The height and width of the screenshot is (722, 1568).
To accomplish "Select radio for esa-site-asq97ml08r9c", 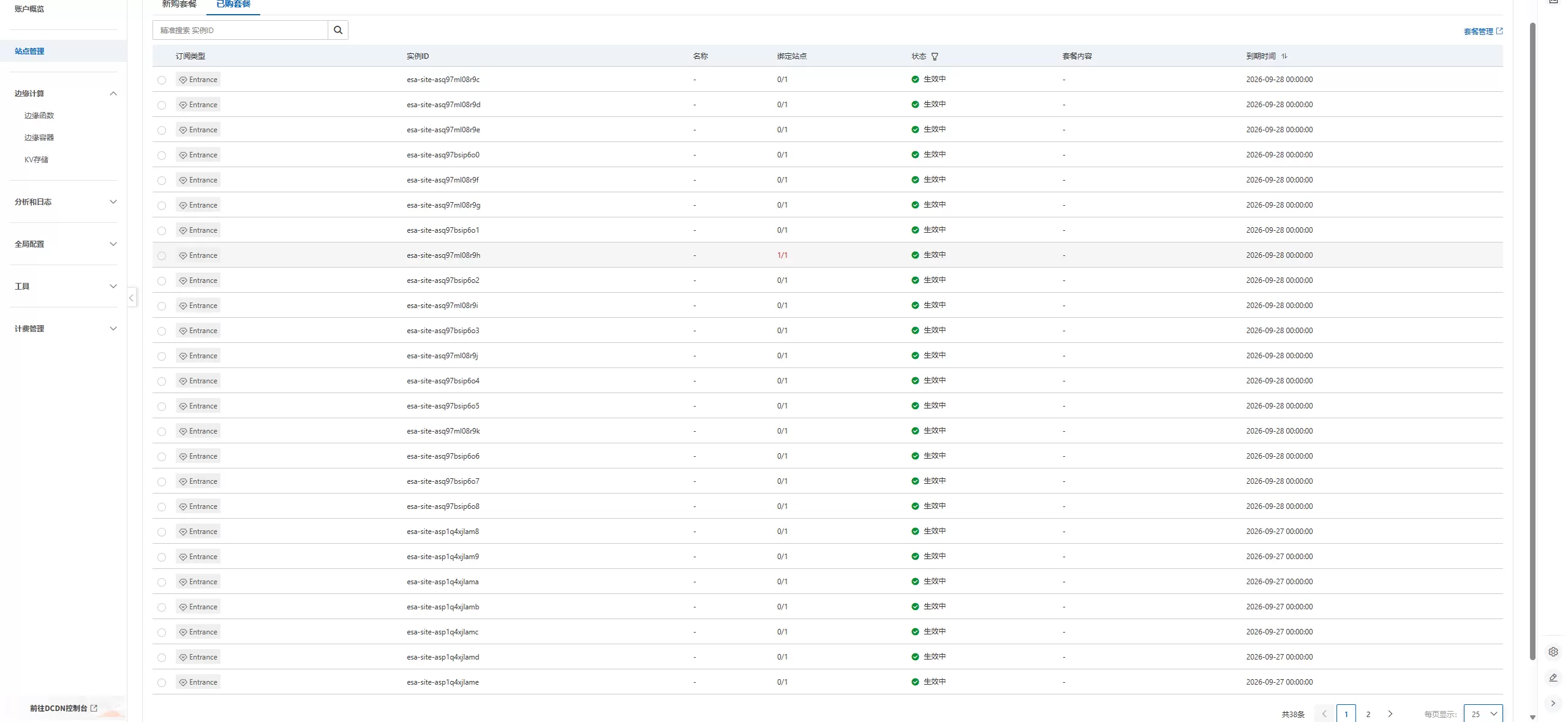I will click(x=162, y=80).
